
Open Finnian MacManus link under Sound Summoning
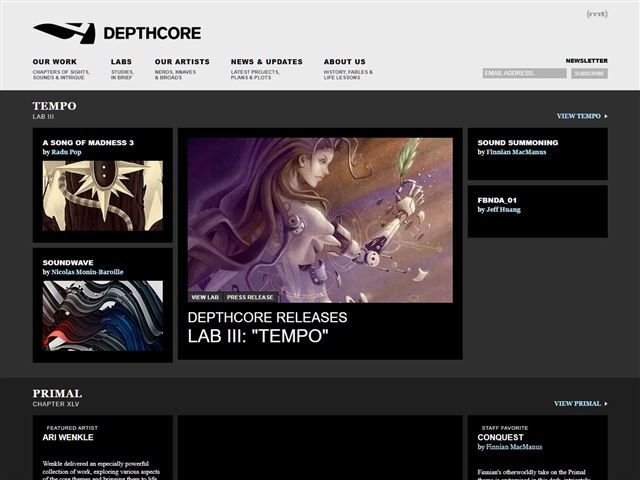(516, 152)
